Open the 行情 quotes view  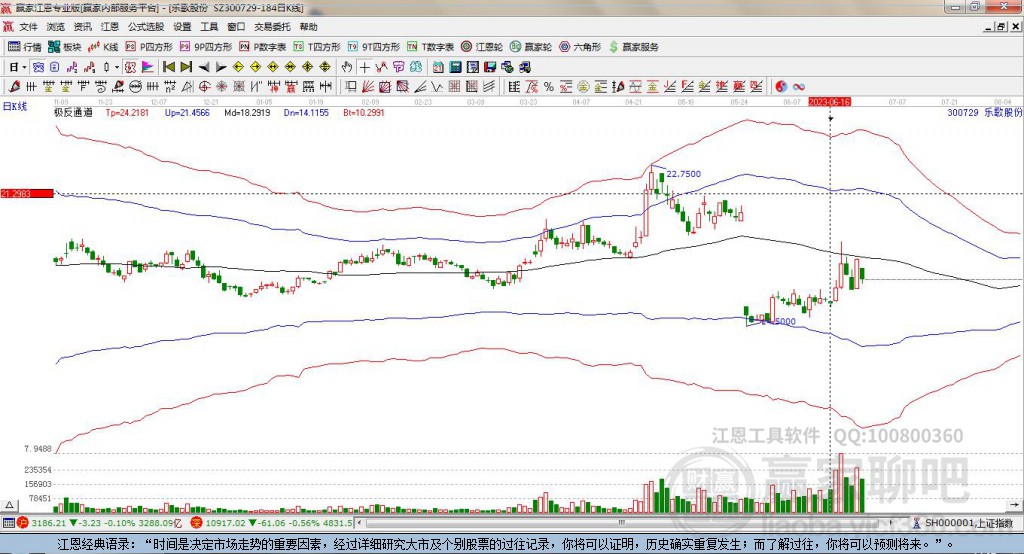(x=25, y=47)
